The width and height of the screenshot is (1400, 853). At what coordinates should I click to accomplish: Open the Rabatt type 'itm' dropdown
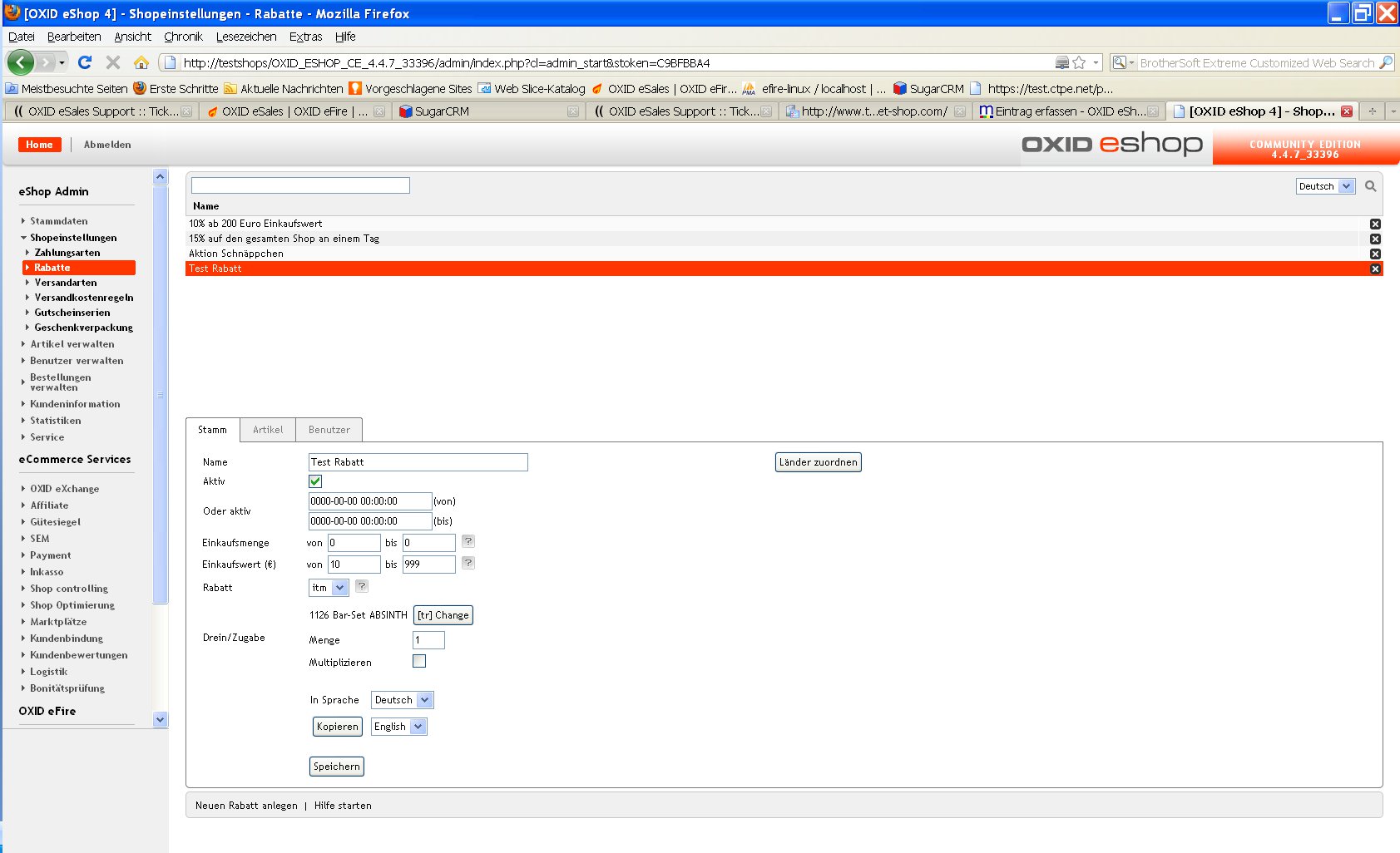tap(329, 588)
